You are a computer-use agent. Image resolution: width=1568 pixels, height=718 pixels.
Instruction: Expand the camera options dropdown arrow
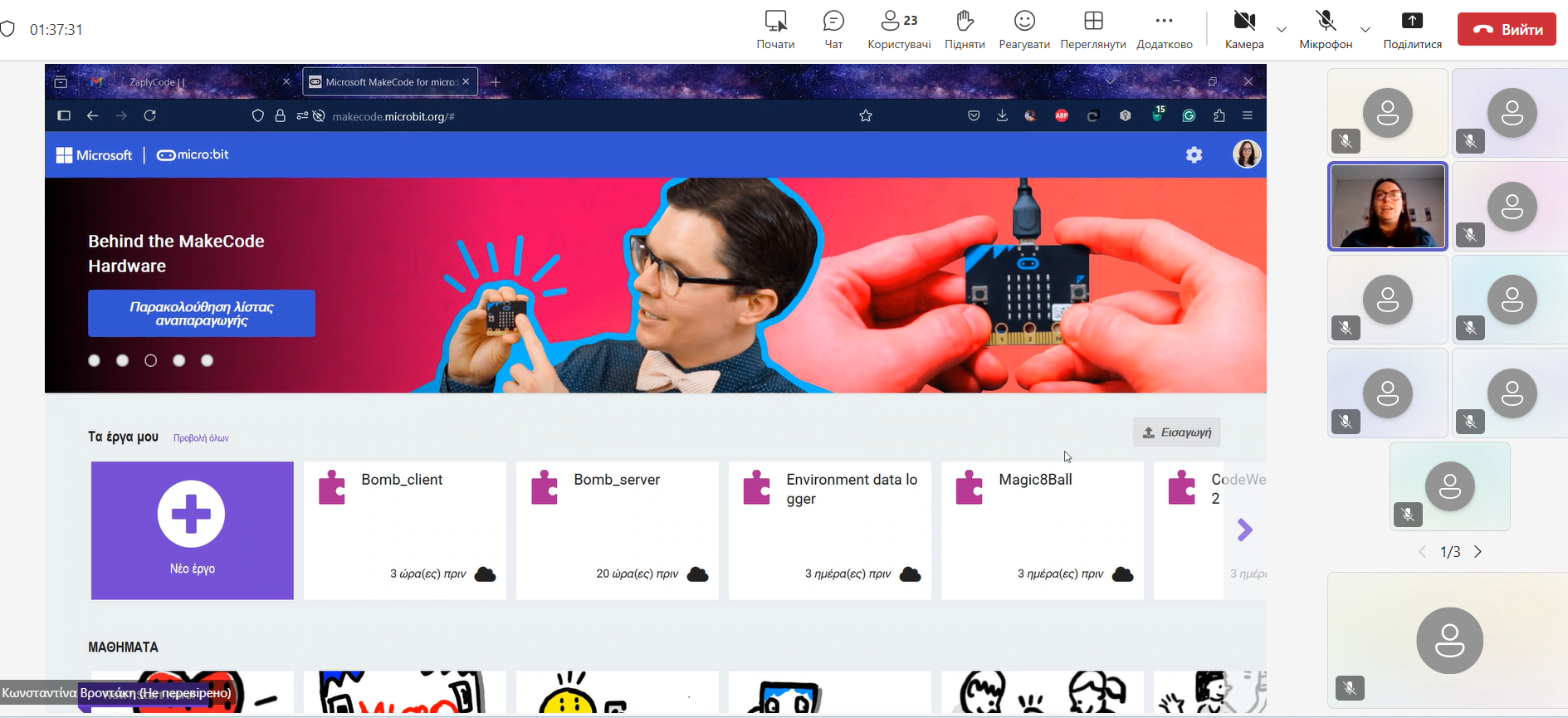(1282, 30)
